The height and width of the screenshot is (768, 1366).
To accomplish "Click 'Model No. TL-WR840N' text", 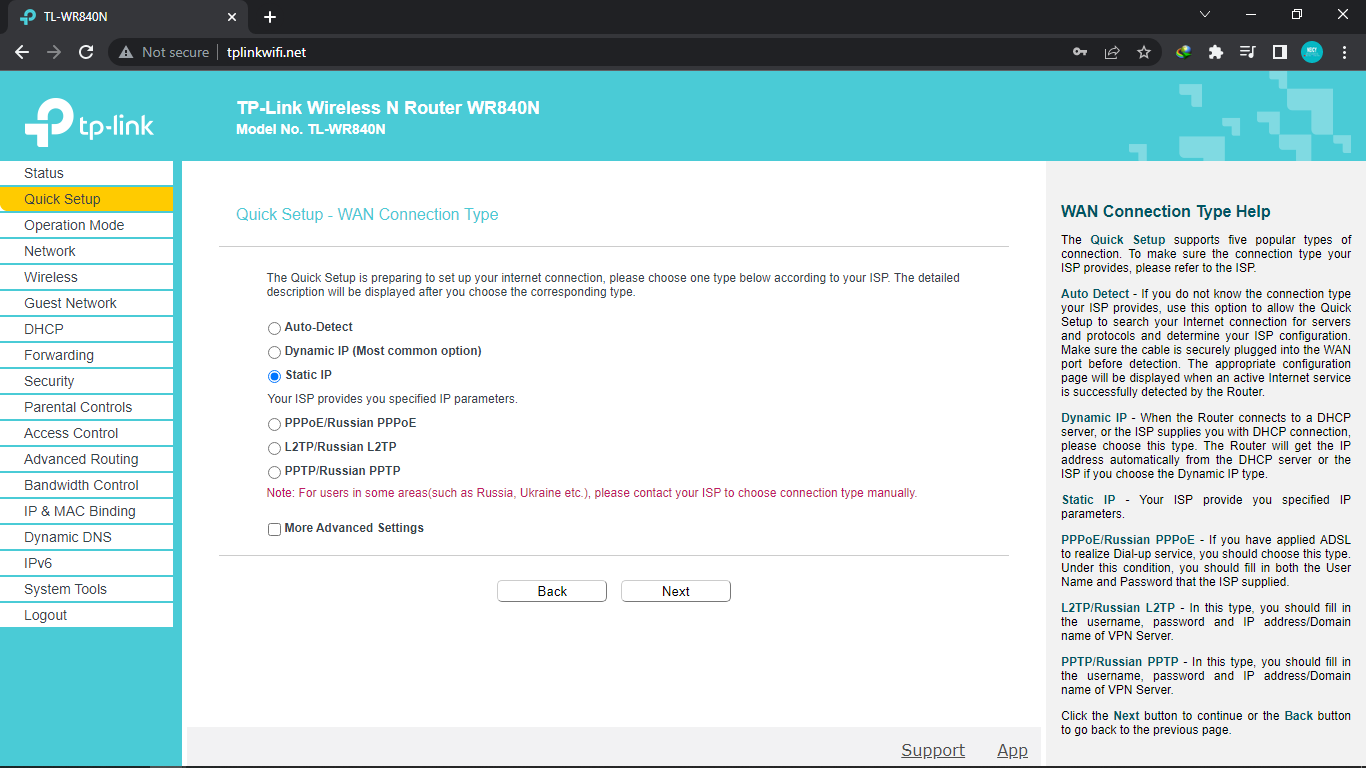I will (x=311, y=129).
